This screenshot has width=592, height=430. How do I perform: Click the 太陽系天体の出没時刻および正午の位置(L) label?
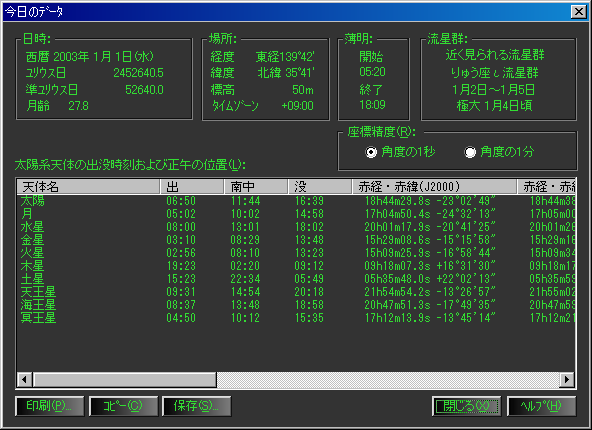click(130, 165)
